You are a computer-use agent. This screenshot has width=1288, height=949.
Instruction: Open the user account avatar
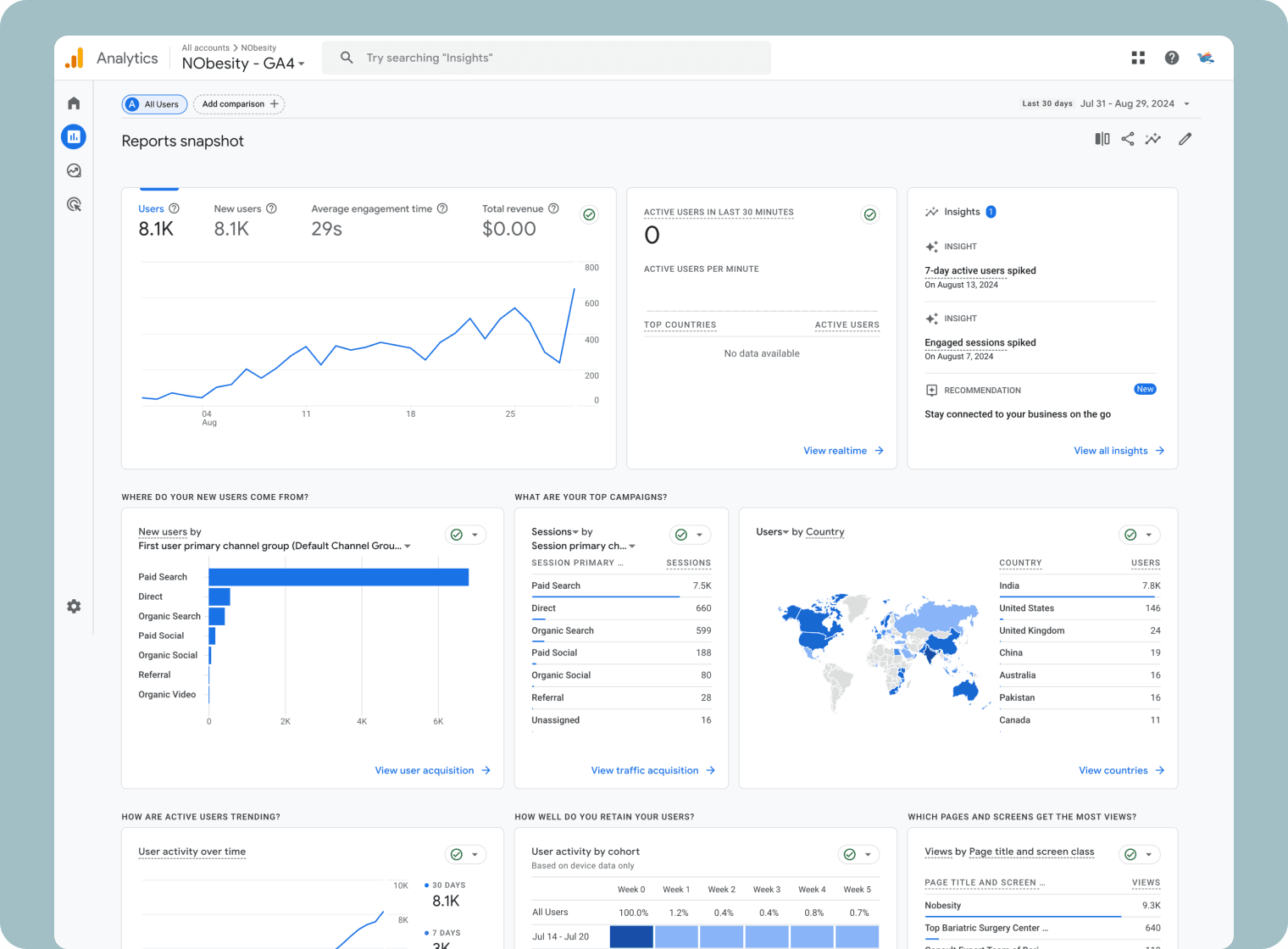(1206, 58)
